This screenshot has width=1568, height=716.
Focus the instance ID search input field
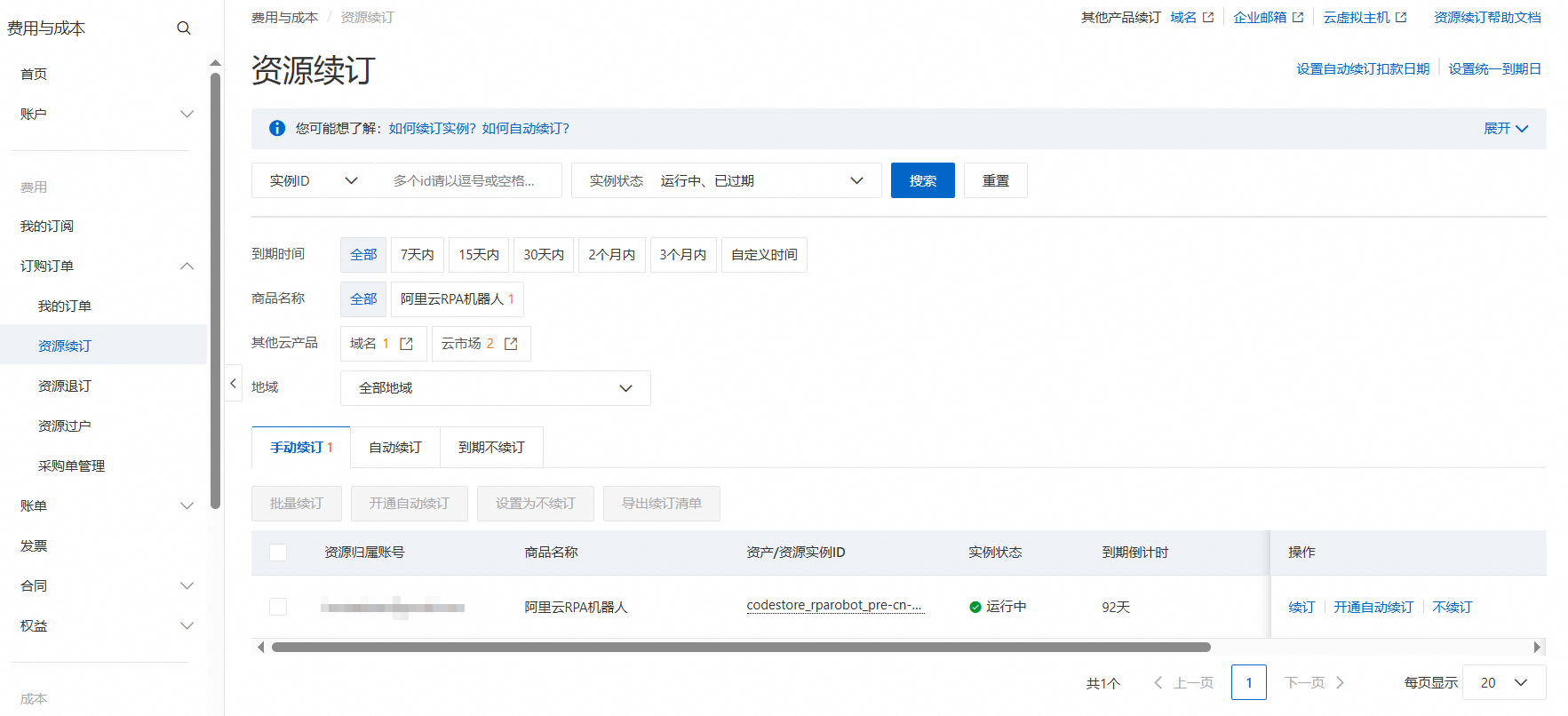click(469, 180)
